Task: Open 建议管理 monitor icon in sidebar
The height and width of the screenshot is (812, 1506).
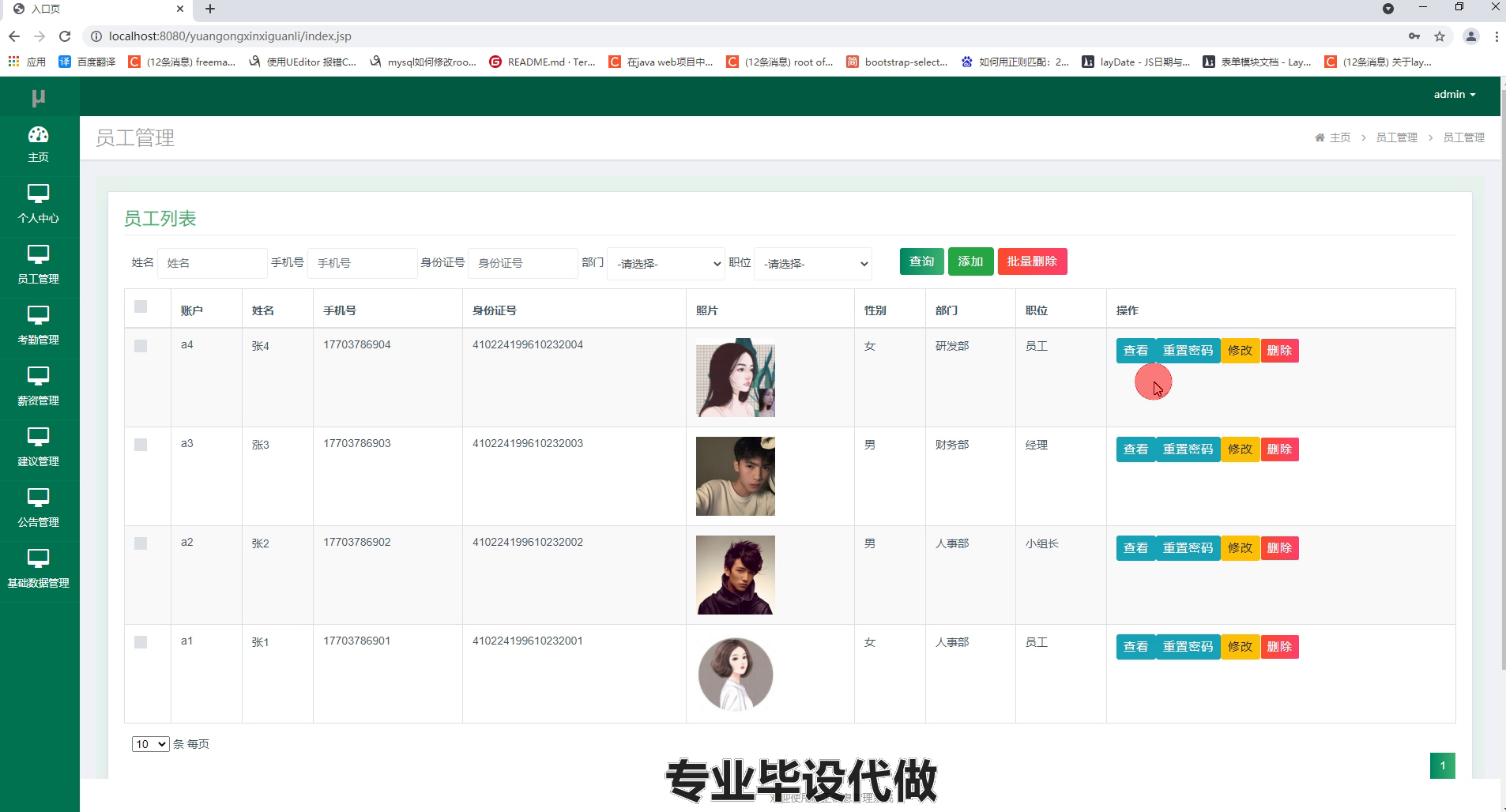Action: [x=38, y=437]
